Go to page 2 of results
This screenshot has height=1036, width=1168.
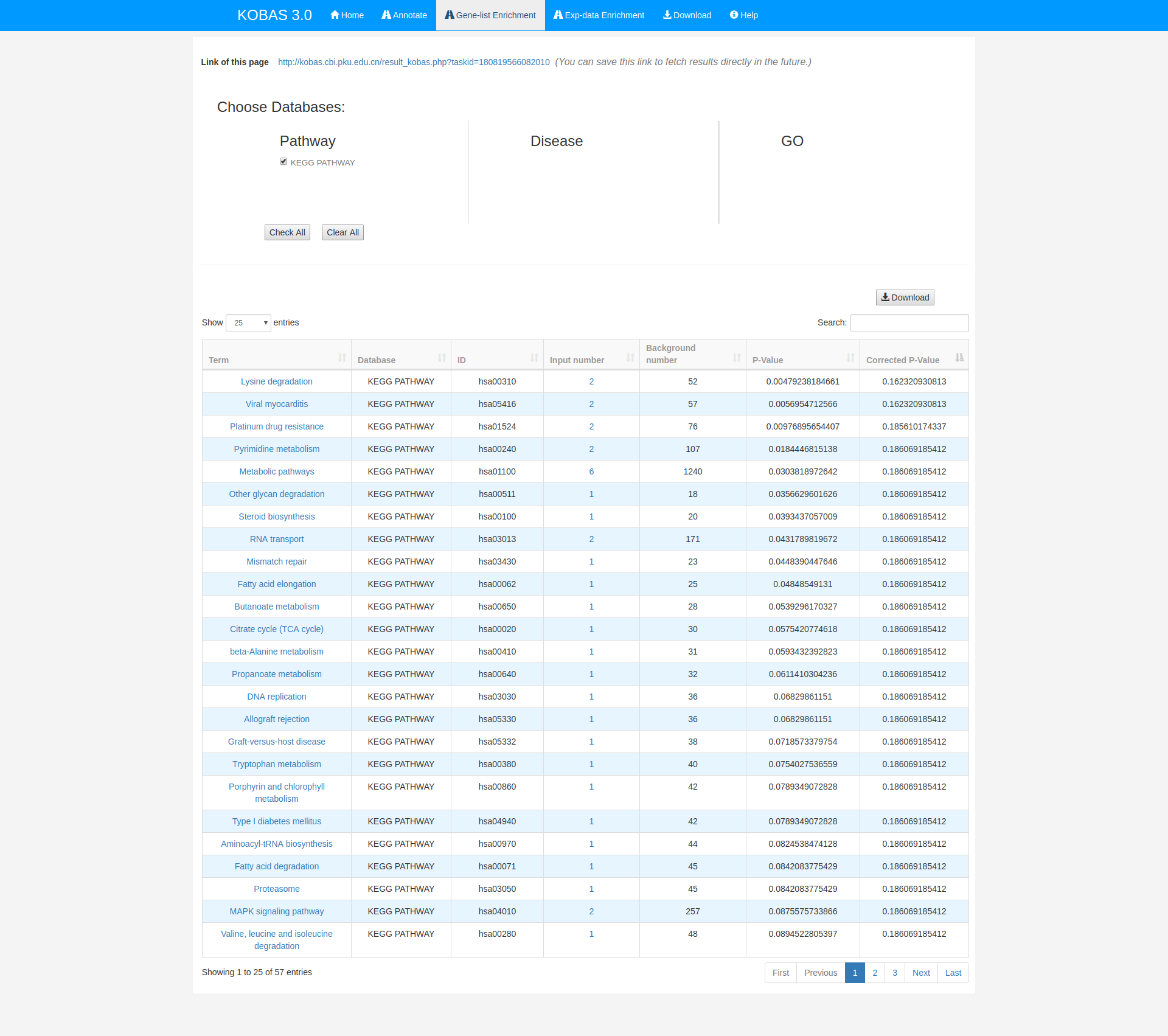(x=875, y=973)
